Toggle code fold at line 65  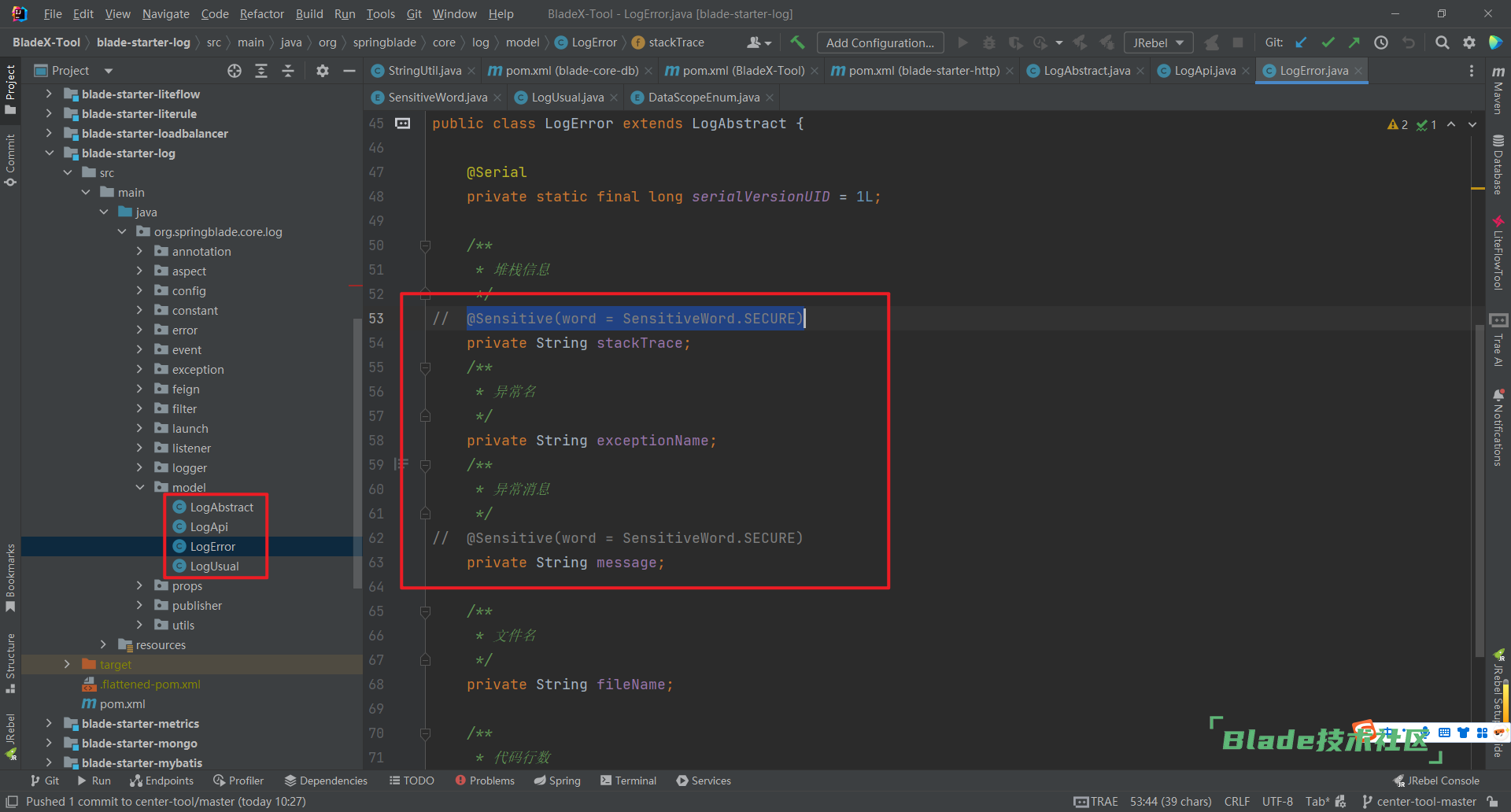[x=425, y=611]
